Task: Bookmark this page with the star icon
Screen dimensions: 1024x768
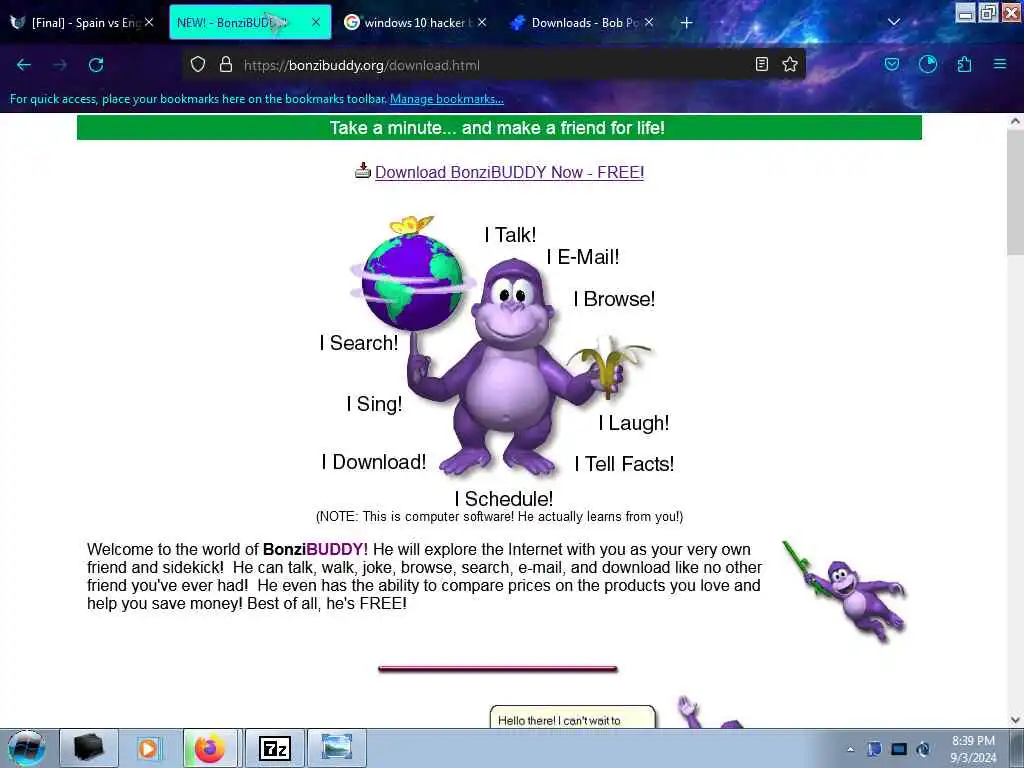Action: coord(790,64)
